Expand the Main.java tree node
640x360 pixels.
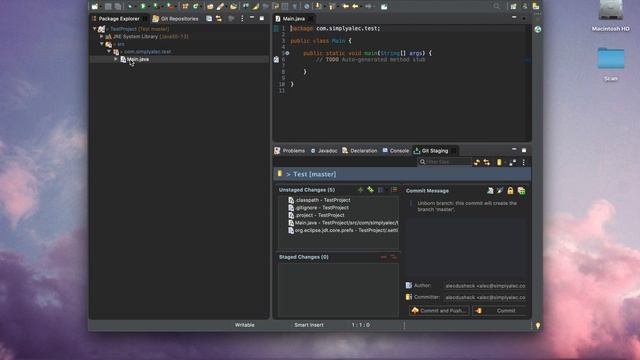[116, 59]
